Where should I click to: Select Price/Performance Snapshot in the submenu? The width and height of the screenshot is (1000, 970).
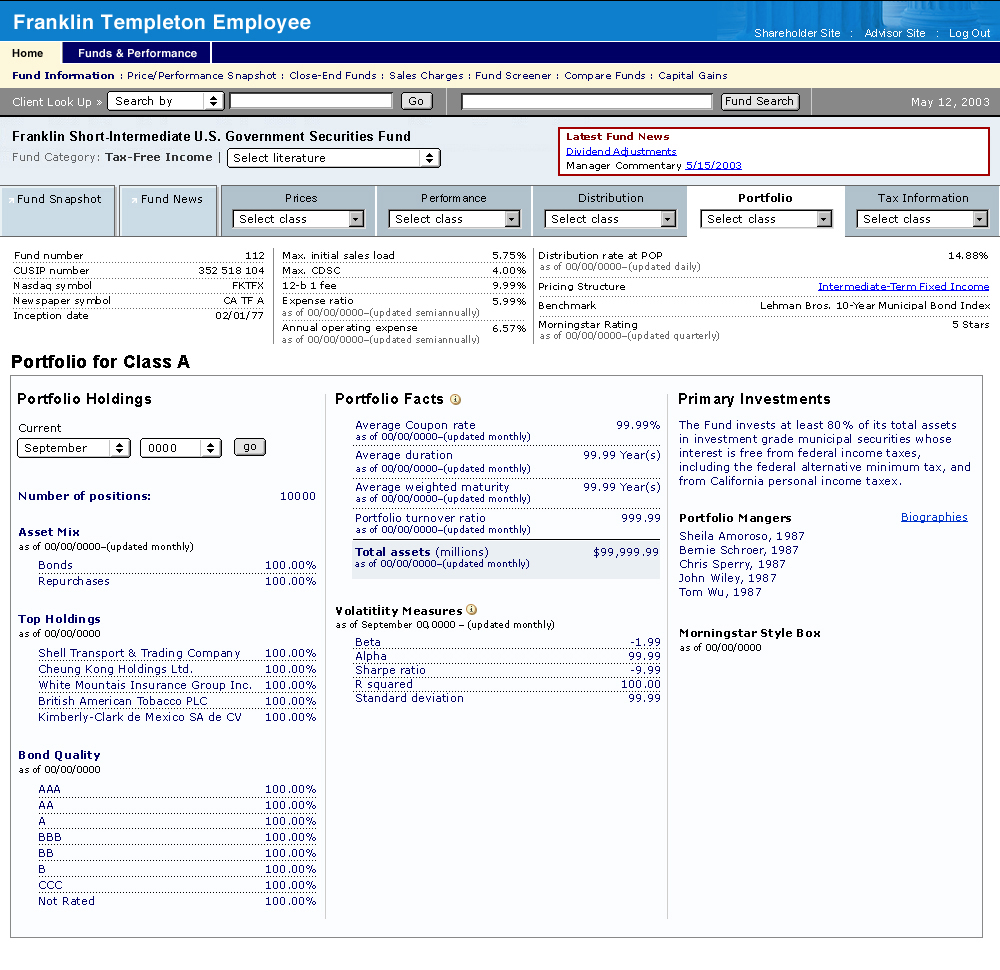(x=201, y=76)
